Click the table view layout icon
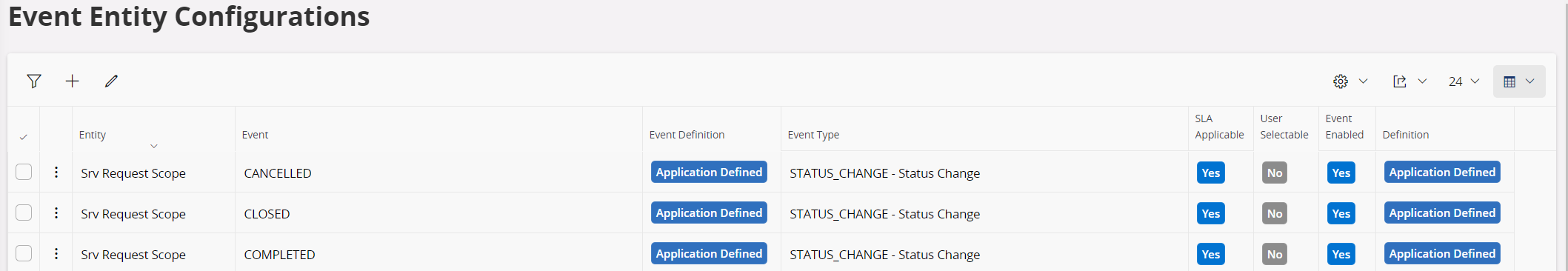The height and width of the screenshot is (271, 1568). tap(1509, 81)
